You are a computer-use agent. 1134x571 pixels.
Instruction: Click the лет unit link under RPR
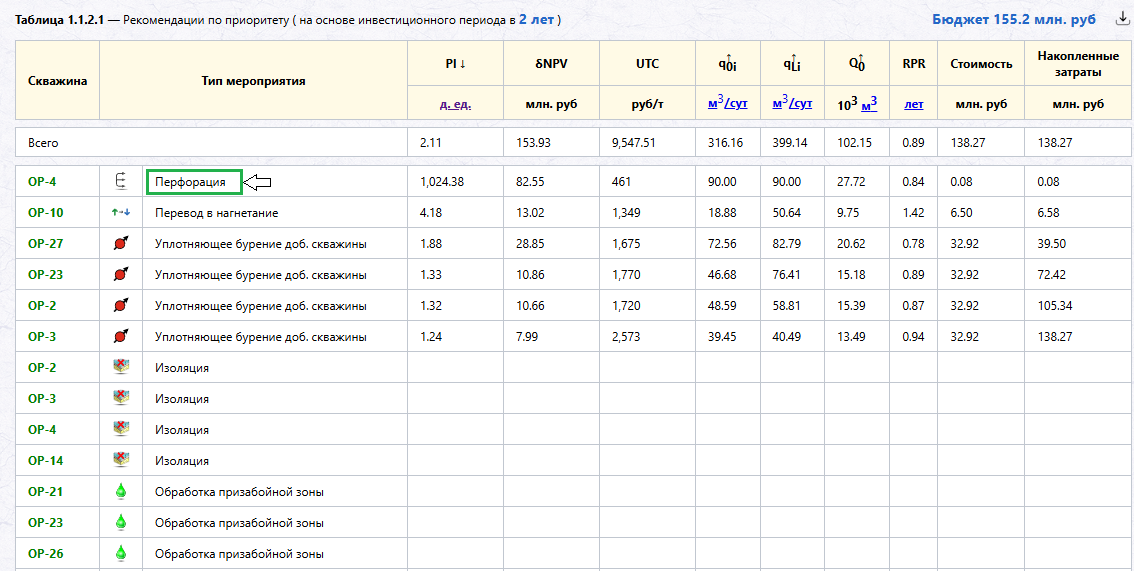coord(914,104)
